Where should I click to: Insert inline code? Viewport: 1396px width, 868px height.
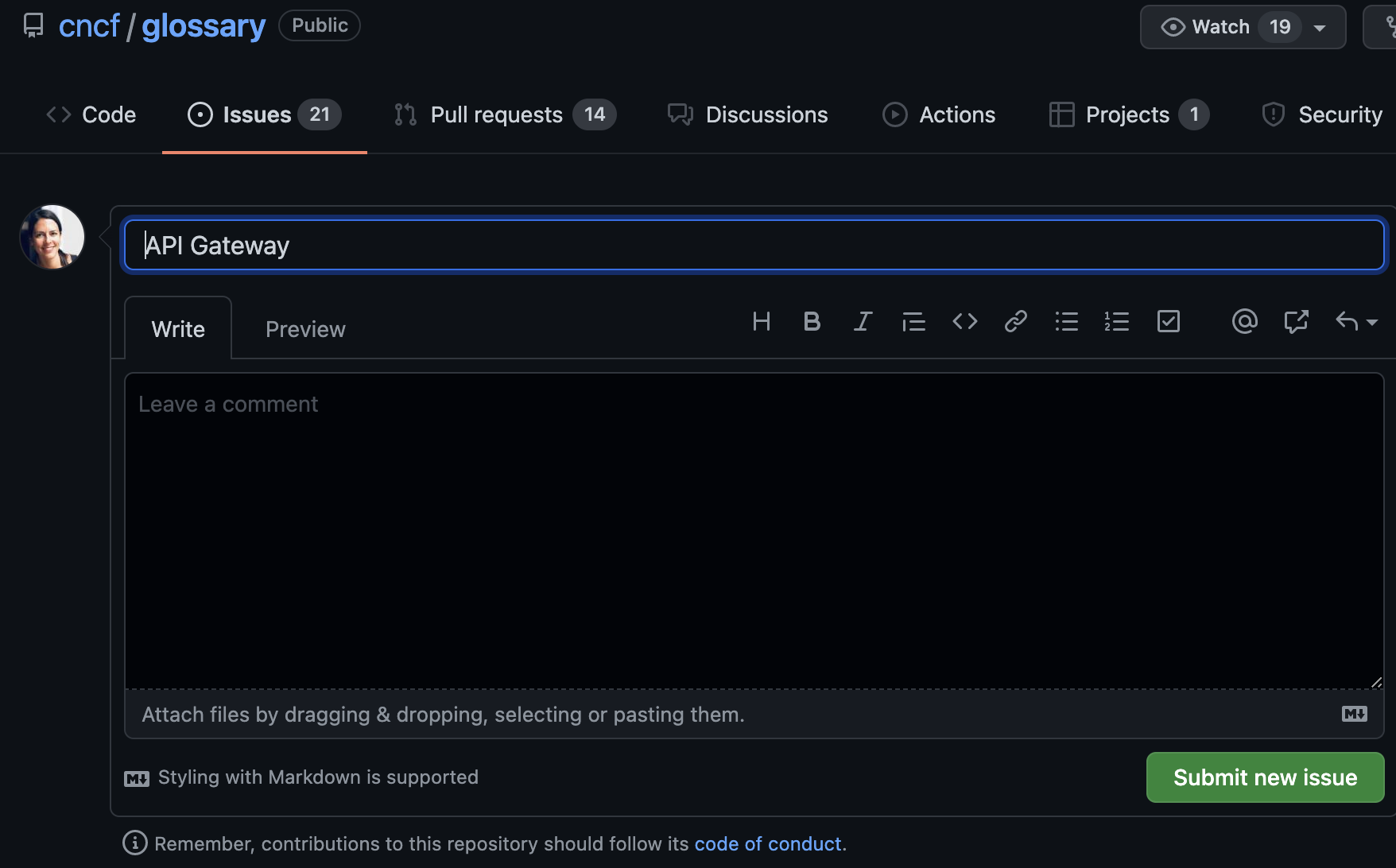(964, 321)
